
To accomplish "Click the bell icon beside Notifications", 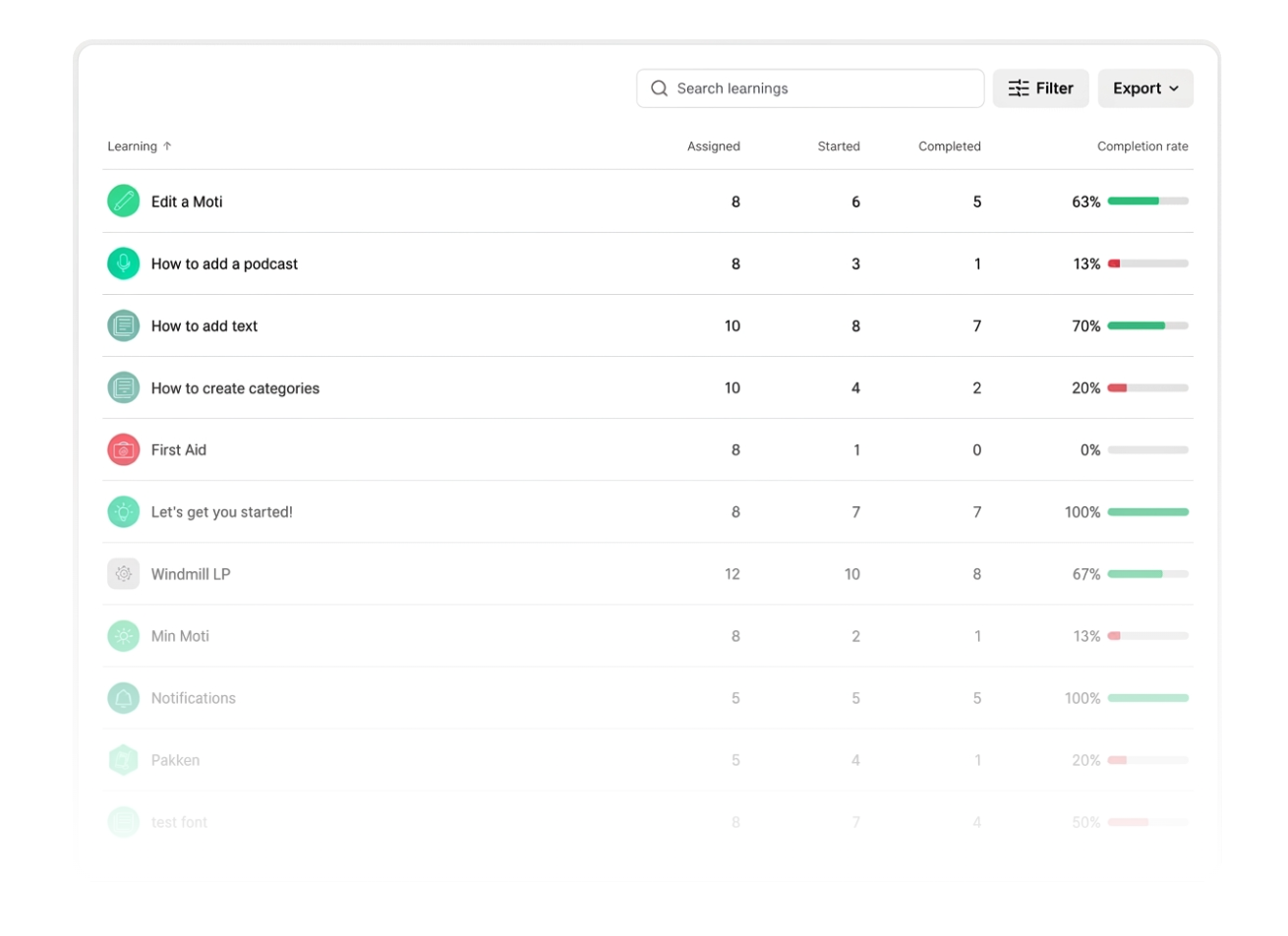I will pyautogui.click(x=123, y=697).
